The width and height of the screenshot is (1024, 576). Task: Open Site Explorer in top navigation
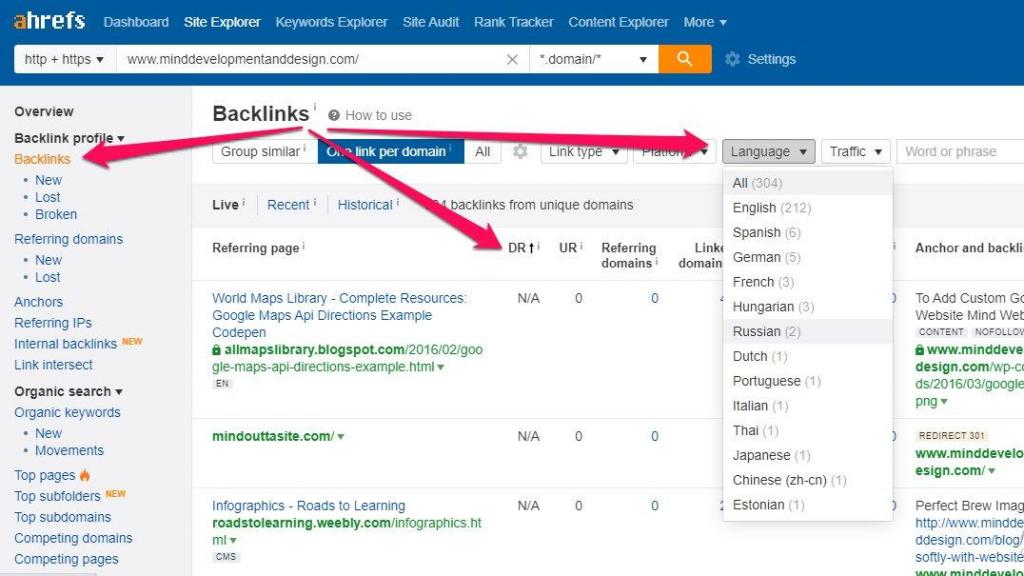pyautogui.click(x=222, y=22)
